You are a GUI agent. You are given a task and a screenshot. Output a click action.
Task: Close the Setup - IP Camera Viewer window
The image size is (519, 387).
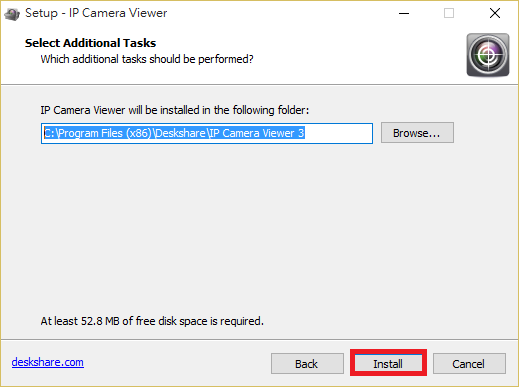click(495, 13)
